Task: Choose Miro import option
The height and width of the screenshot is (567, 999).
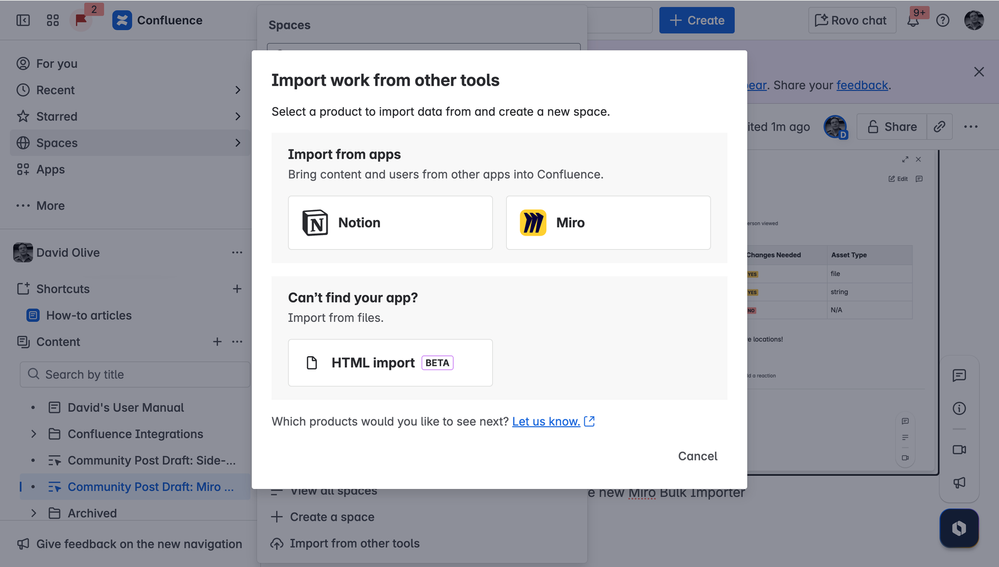Action: tap(608, 223)
